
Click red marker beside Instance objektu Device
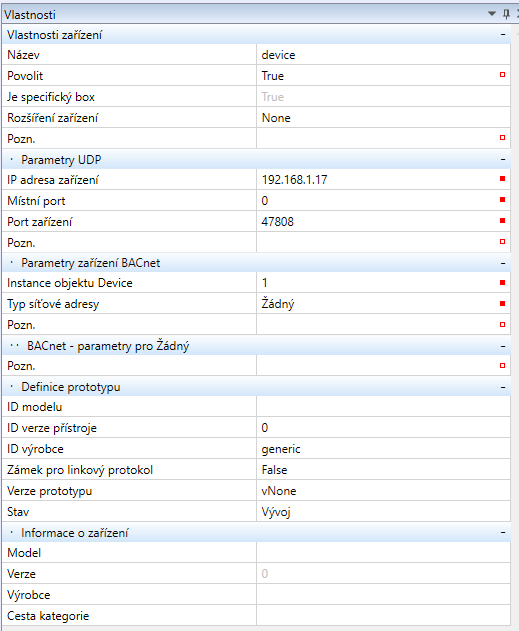point(502,283)
